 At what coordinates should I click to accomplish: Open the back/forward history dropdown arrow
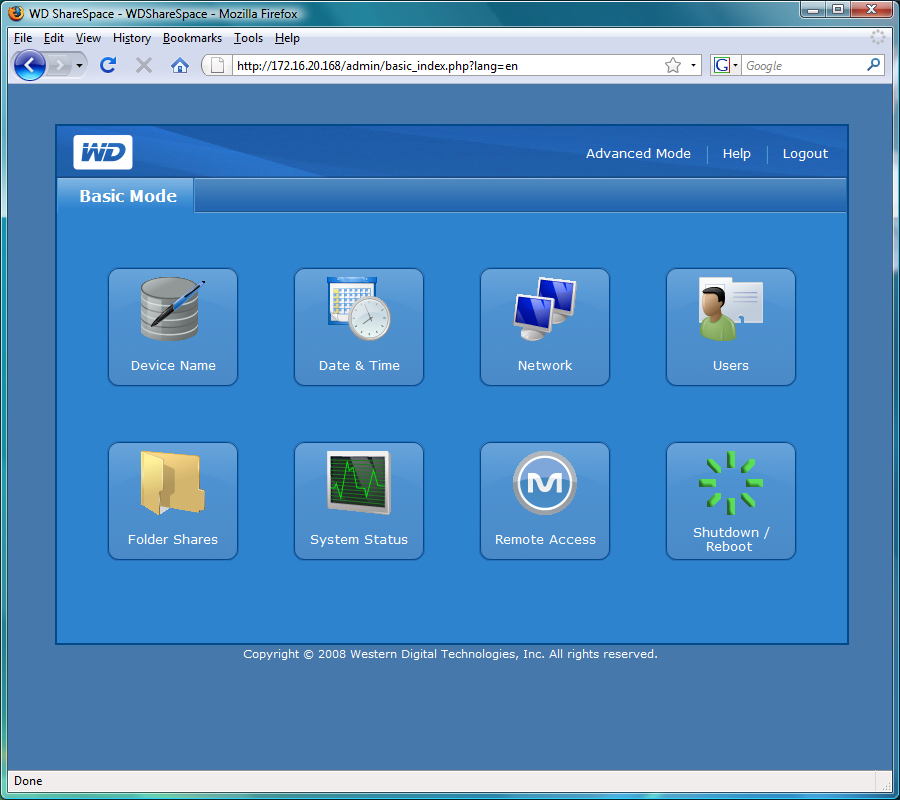point(79,65)
